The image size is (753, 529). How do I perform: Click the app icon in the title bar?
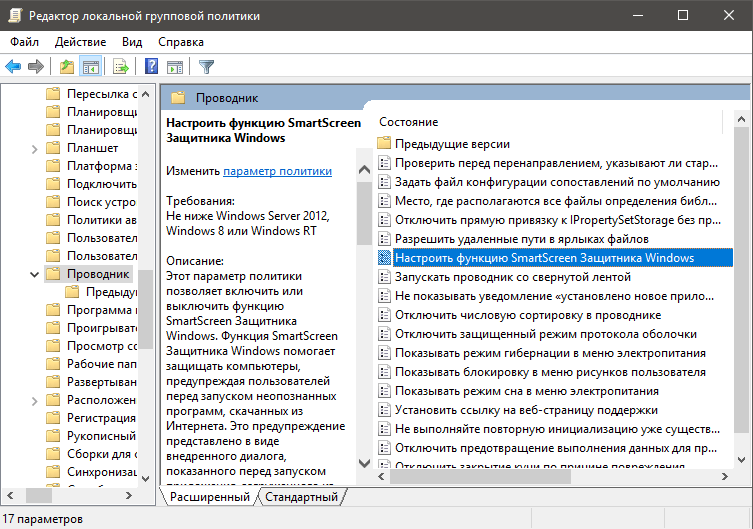[x=15, y=15]
